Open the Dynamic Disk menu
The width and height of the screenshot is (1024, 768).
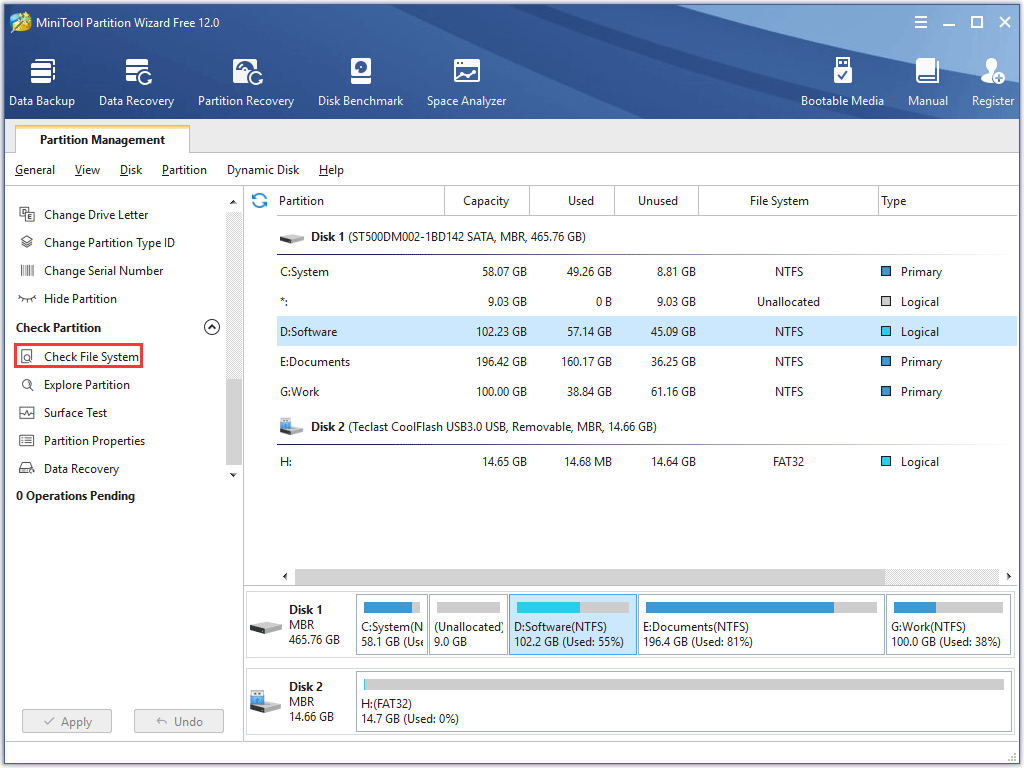point(263,170)
